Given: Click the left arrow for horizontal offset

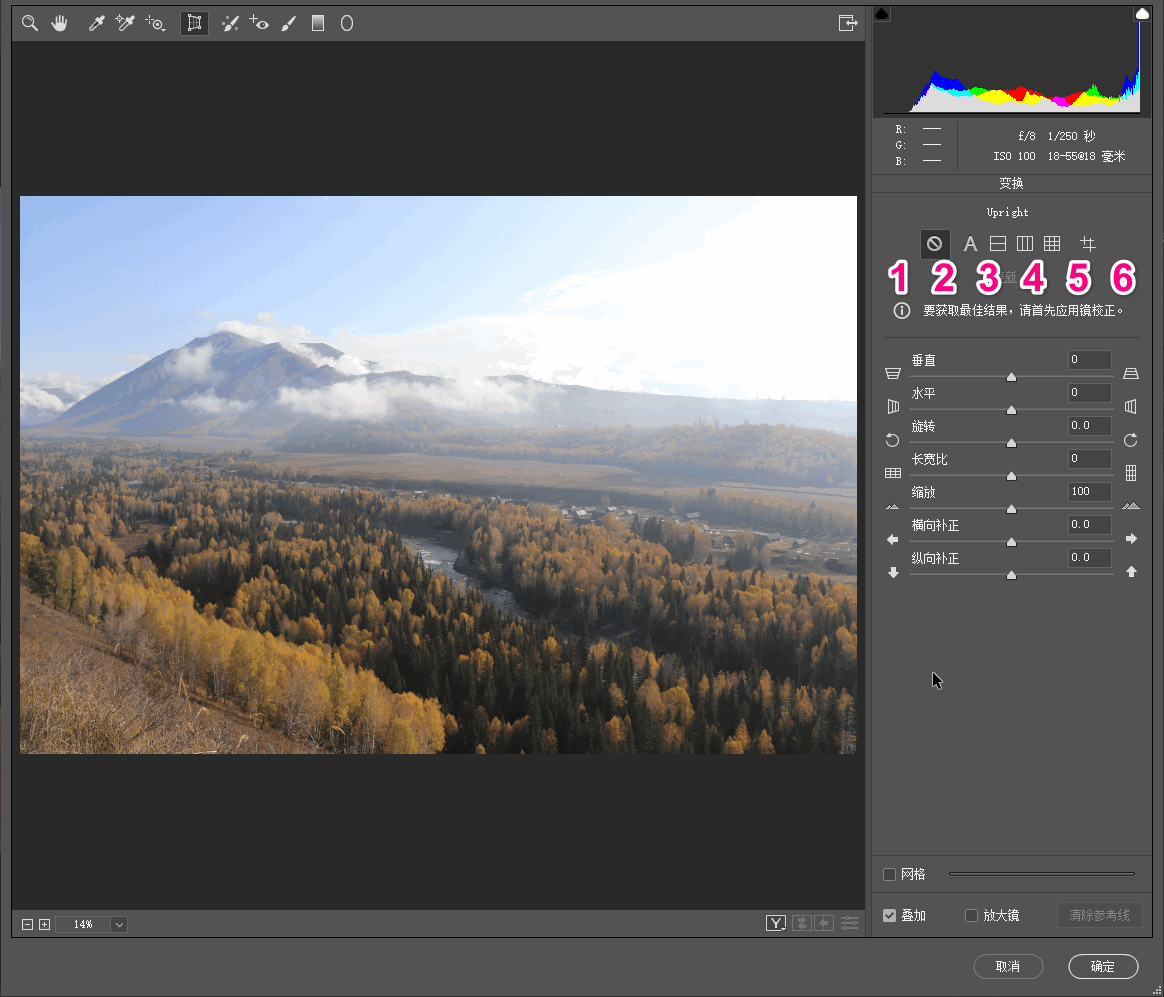Looking at the screenshot, I should pyautogui.click(x=893, y=539).
